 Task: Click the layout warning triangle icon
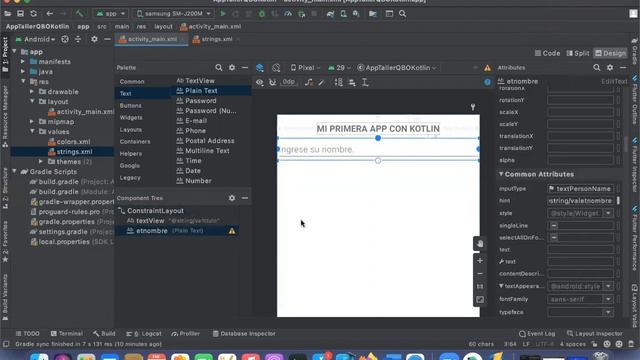click(487, 68)
